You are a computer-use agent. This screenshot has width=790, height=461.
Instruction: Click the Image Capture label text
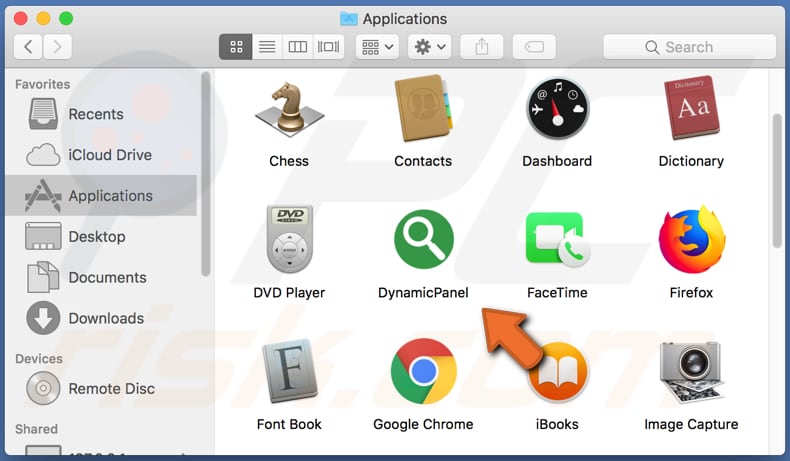691,424
